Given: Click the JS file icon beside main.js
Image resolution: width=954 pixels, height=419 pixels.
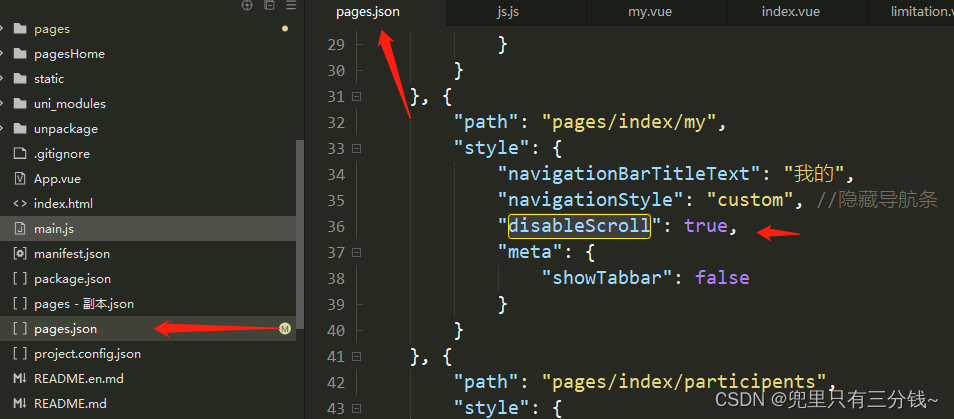Looking at the screenshot, I should (20, 229).
